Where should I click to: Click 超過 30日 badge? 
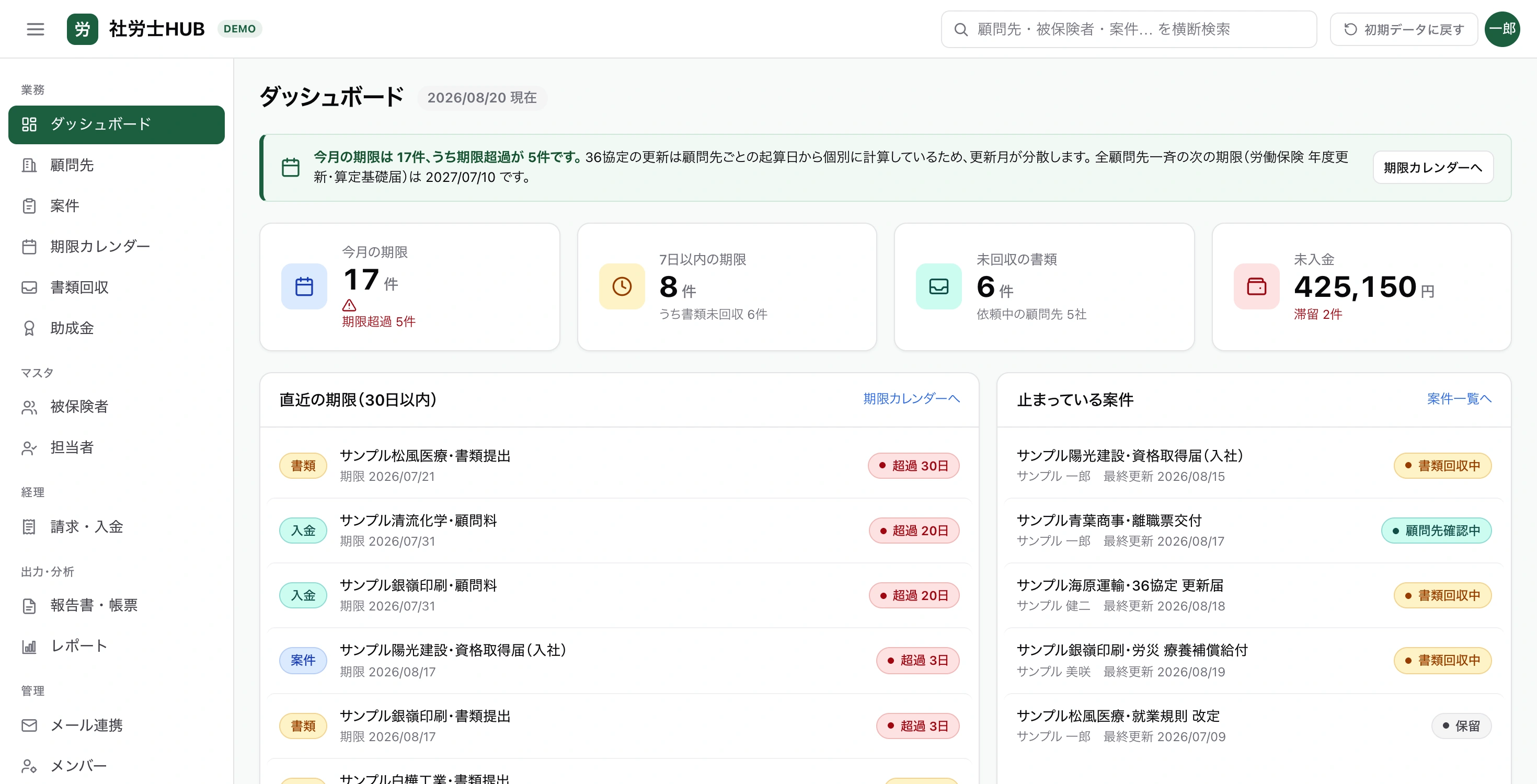click(x=913, y=465)
